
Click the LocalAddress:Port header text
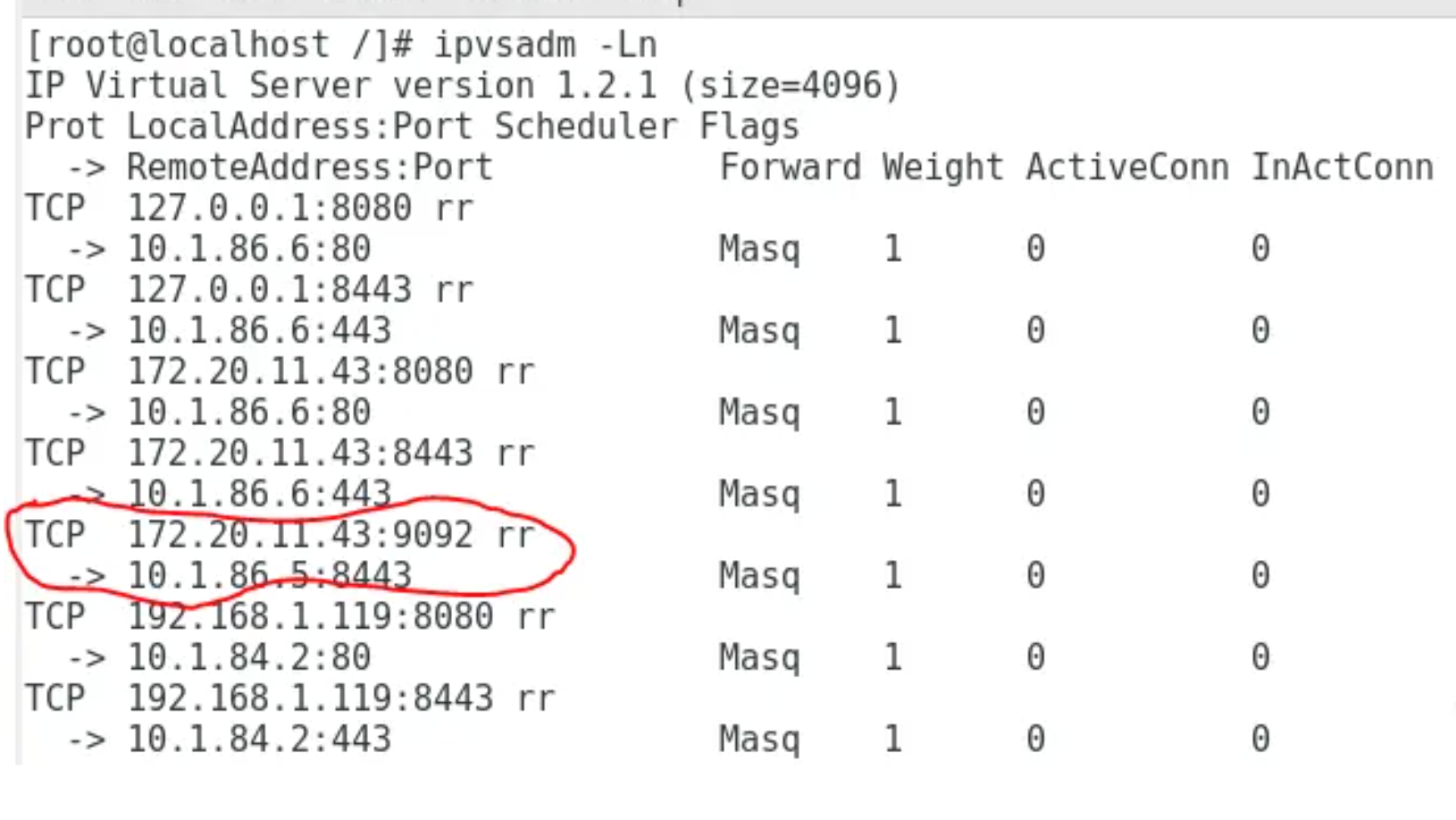click(300, 126)
